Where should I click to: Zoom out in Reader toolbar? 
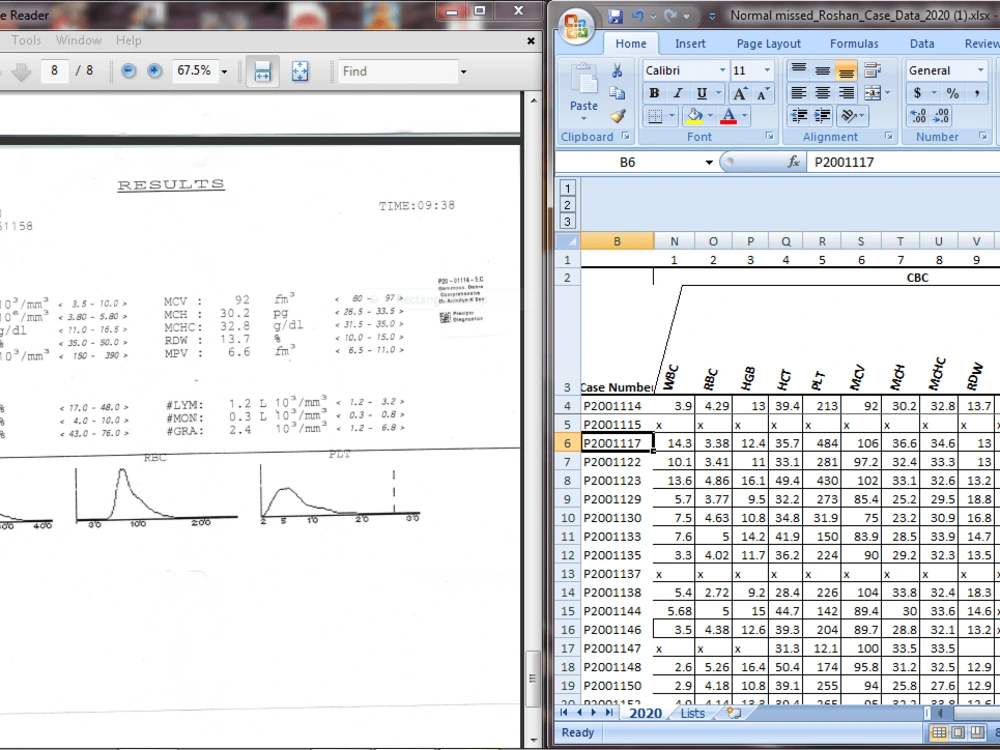128,71
